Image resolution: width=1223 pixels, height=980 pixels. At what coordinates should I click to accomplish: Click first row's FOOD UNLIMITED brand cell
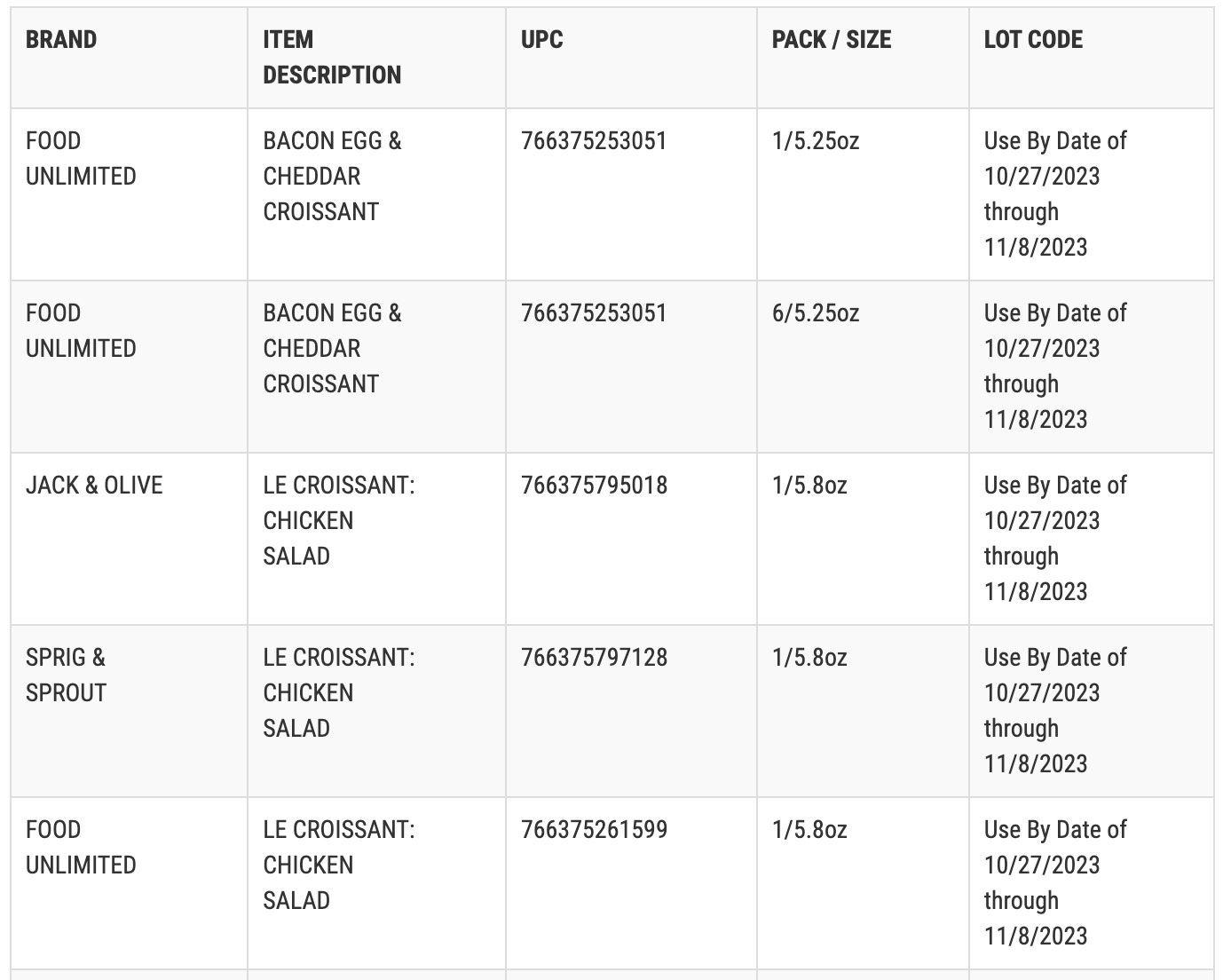pyautogui.click(x=129, y=194)
